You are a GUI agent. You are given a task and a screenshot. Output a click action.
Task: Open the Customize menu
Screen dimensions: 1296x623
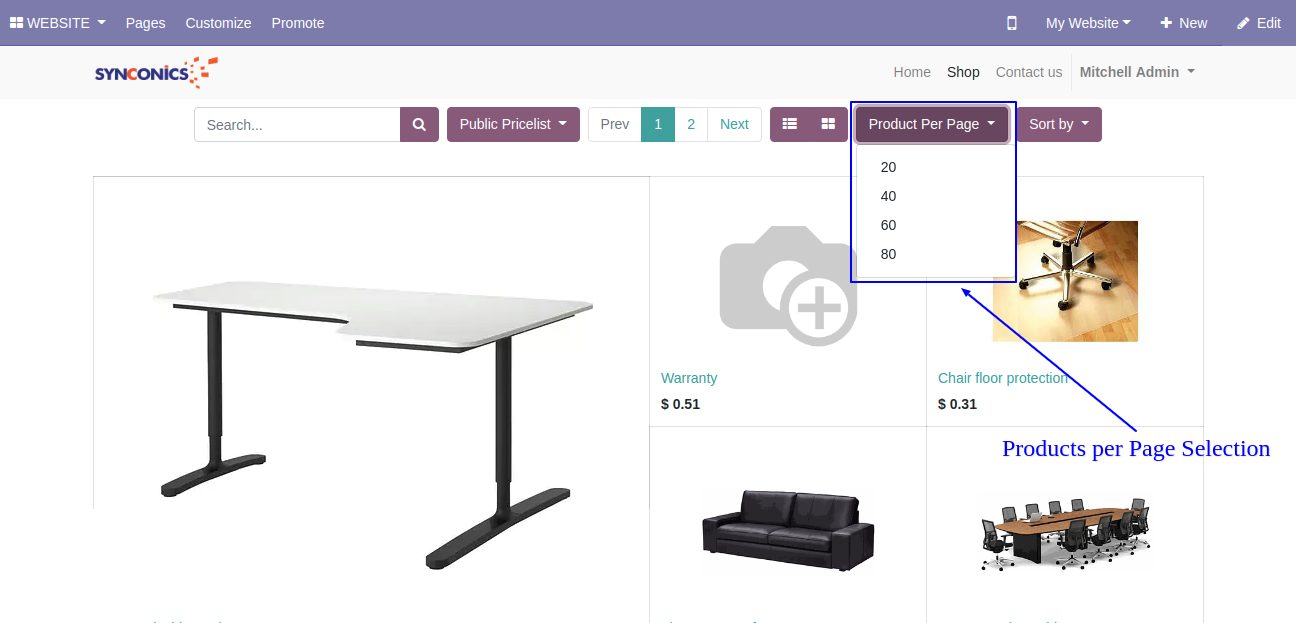[x=218, y=23]
